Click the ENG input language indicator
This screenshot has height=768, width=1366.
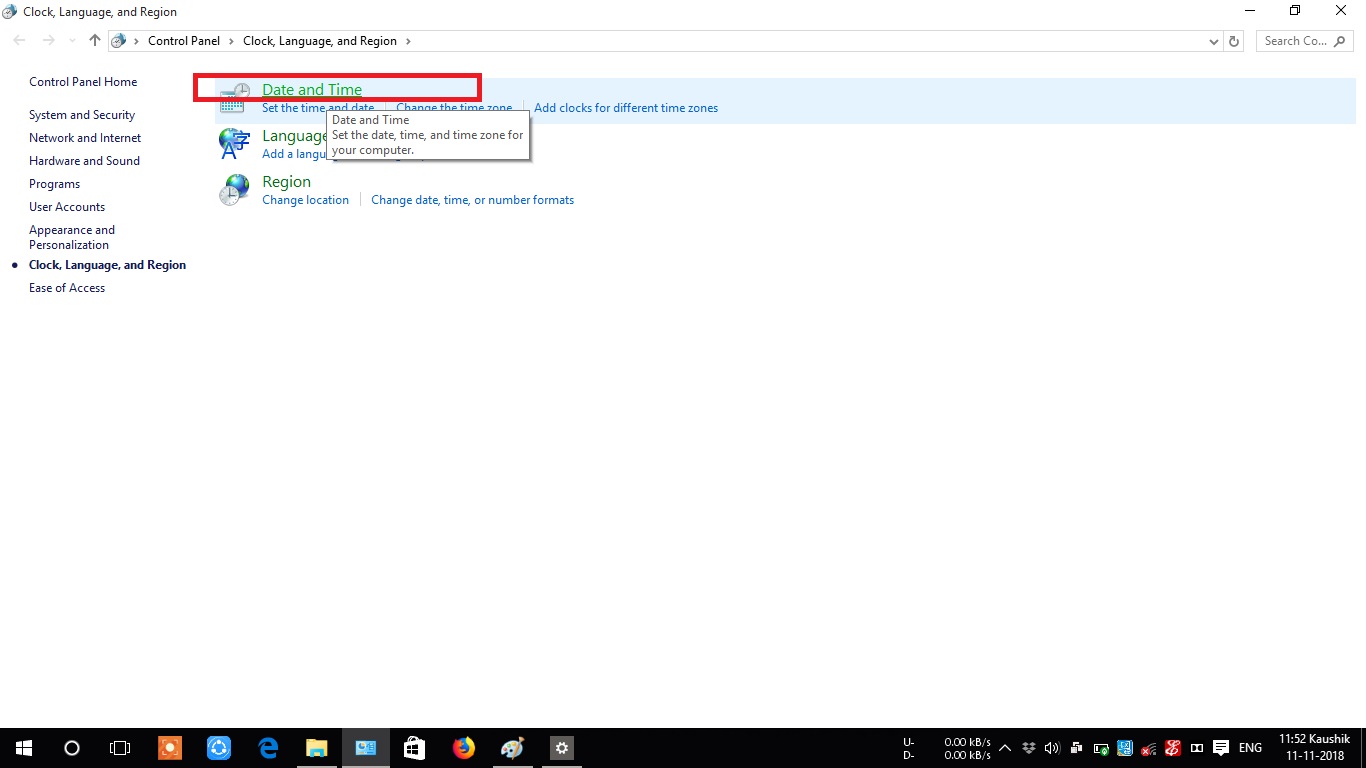pos(1250,748)
